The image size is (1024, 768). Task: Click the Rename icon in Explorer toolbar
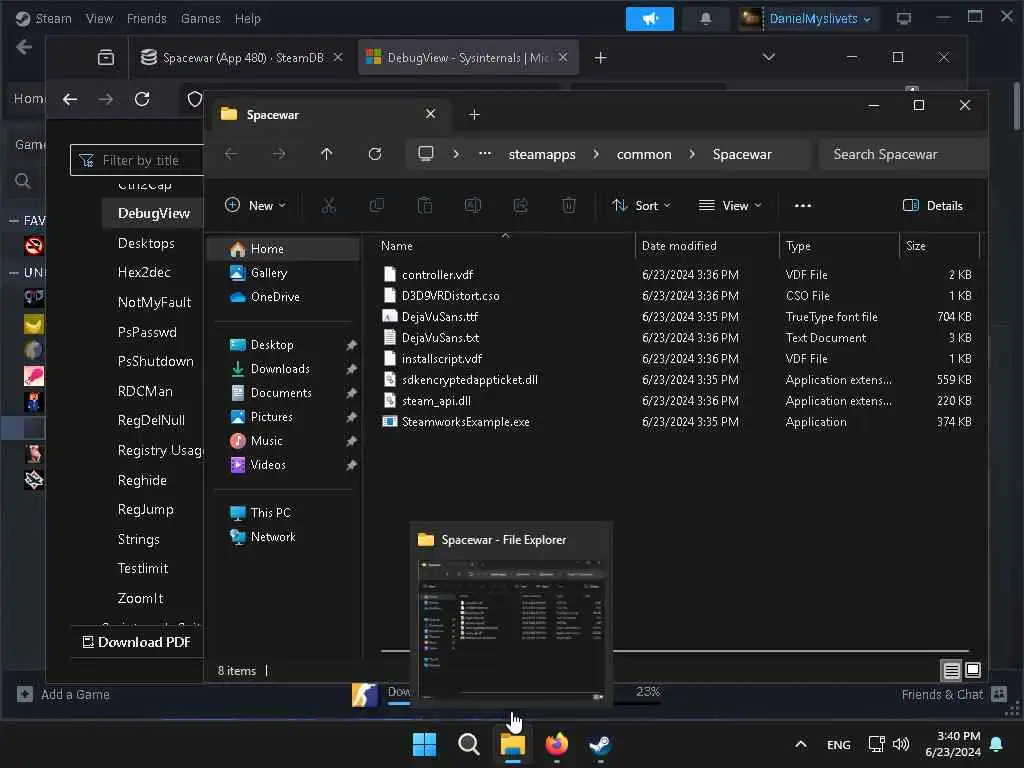pyautogui.click(x=473, y=206)
